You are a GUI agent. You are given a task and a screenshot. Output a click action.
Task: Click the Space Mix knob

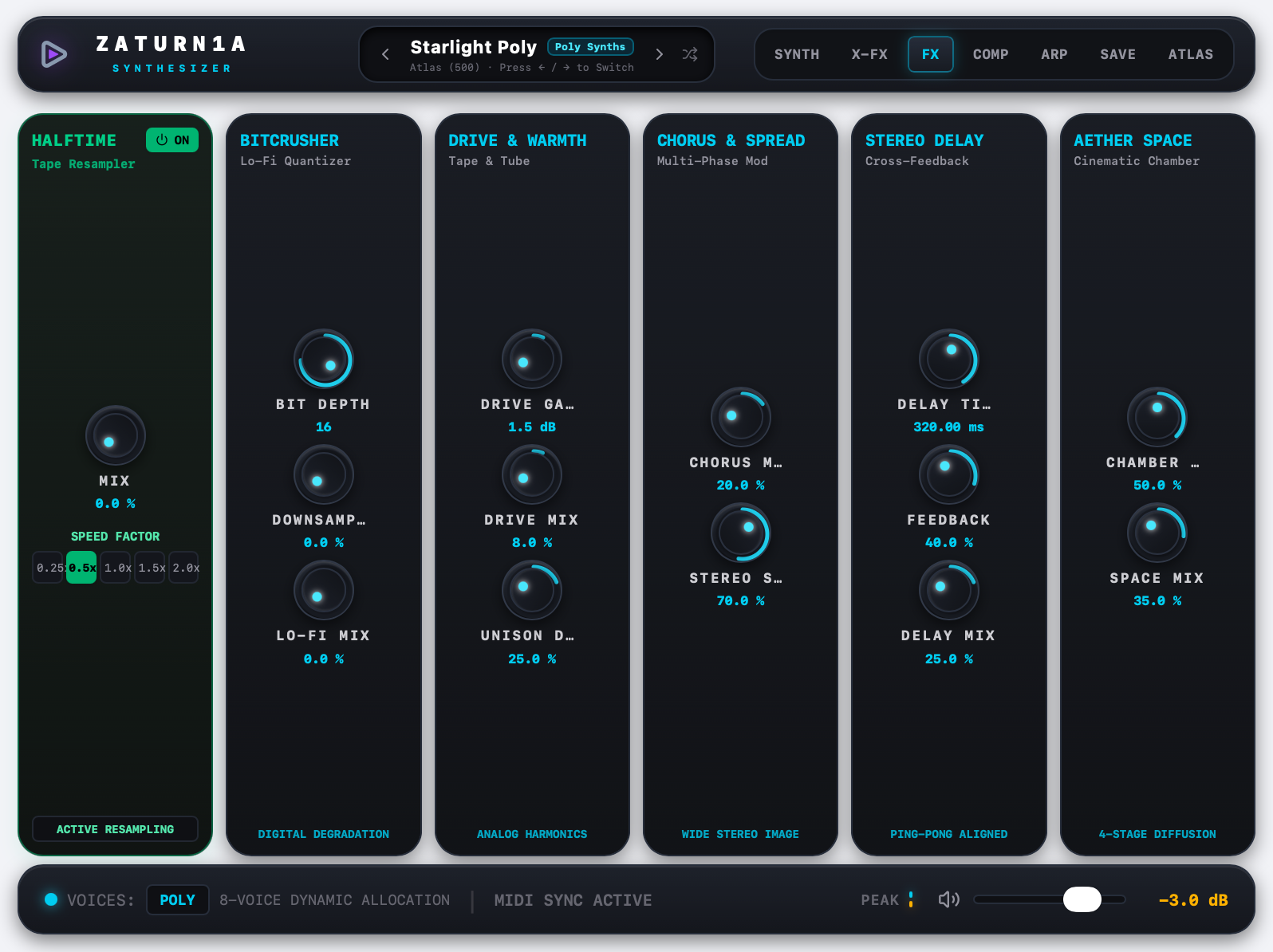point(1157,533)
